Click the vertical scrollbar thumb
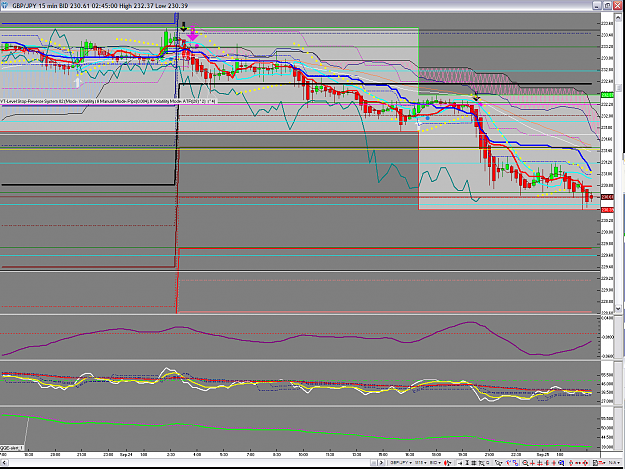The height and width of the screenshot is (469, 625). coord(619,88)
